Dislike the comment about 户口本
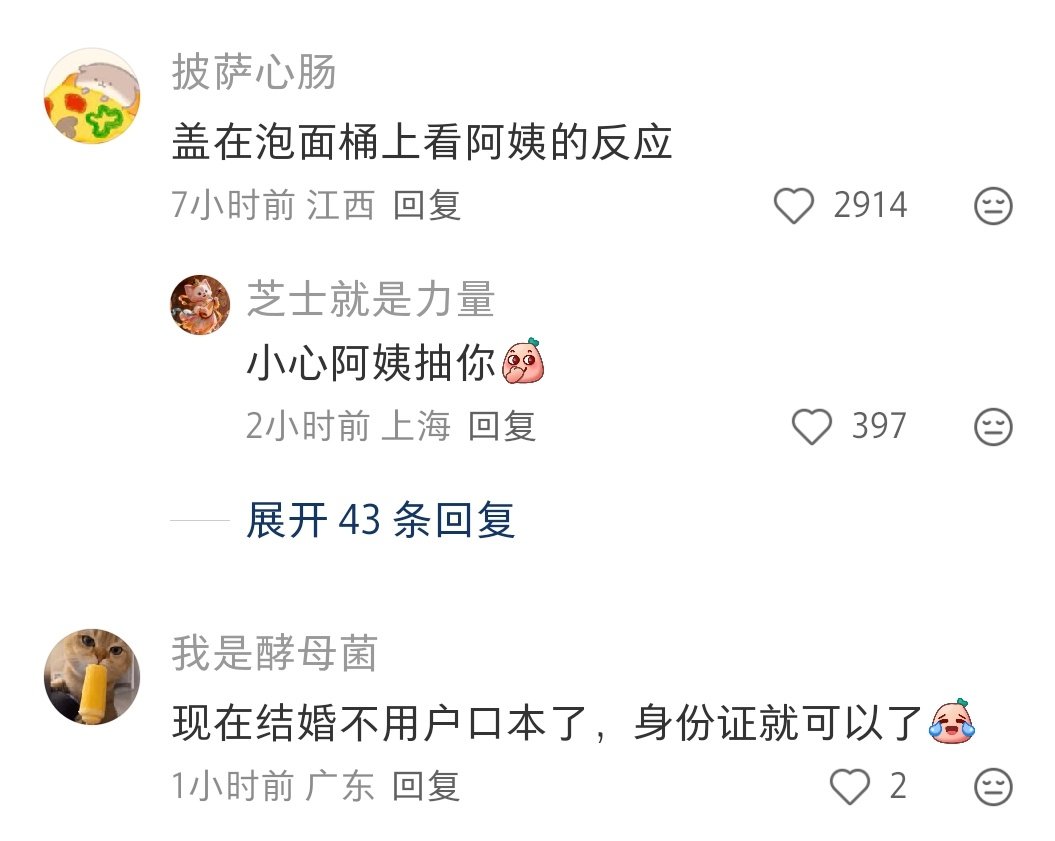This screenshot has width=1055, height=841. (x=993, y=787)
